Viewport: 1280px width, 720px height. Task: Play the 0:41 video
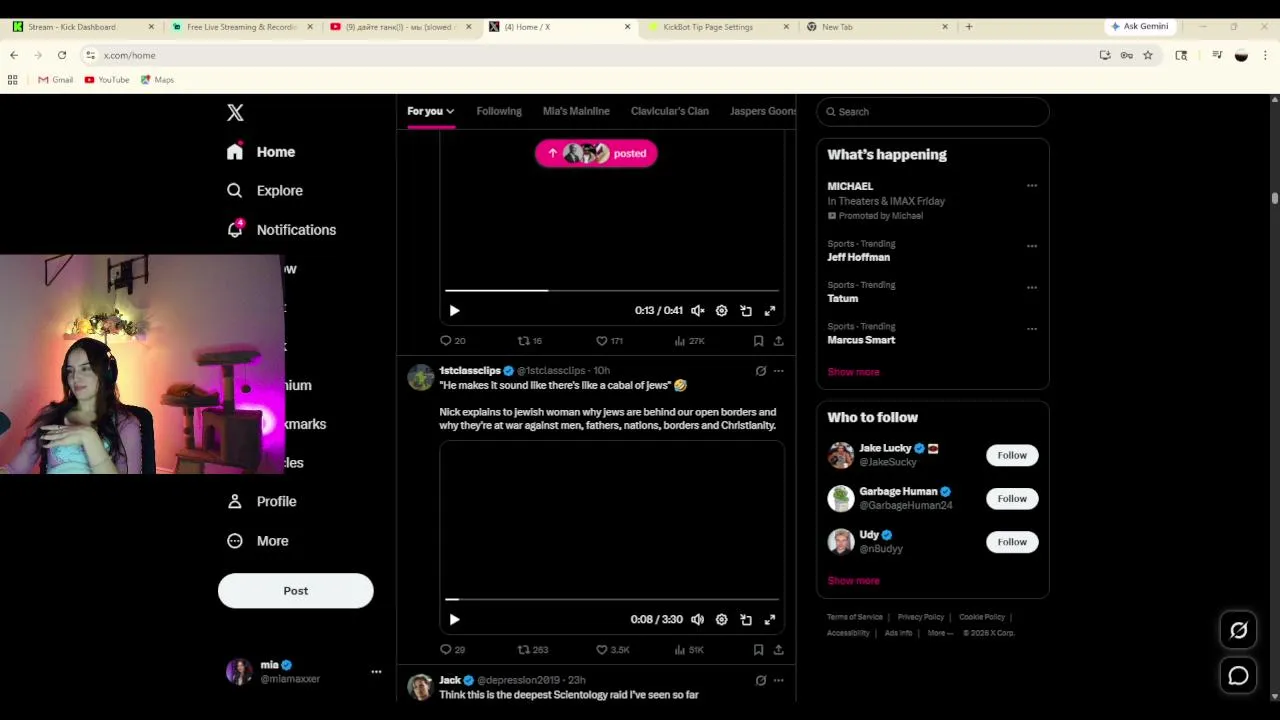(454, 311)
